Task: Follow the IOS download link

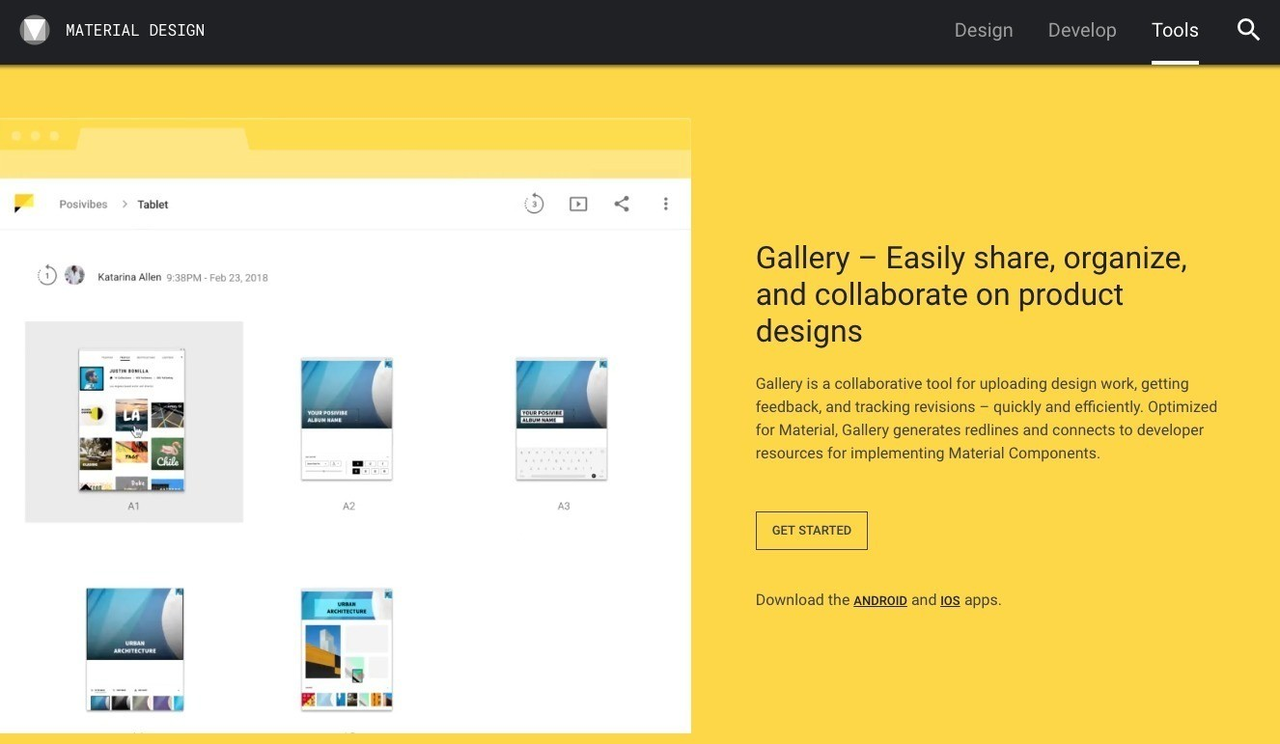Action: pos(950,601)
